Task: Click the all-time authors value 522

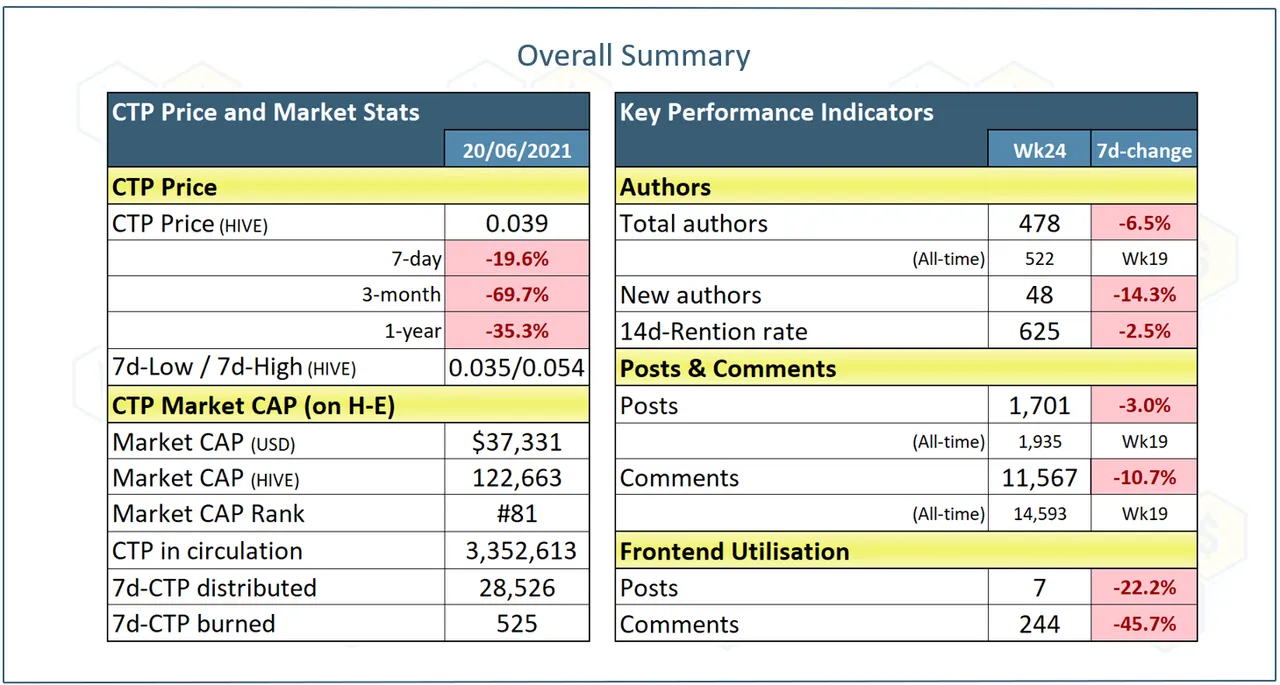Action: coord(1039,259)
